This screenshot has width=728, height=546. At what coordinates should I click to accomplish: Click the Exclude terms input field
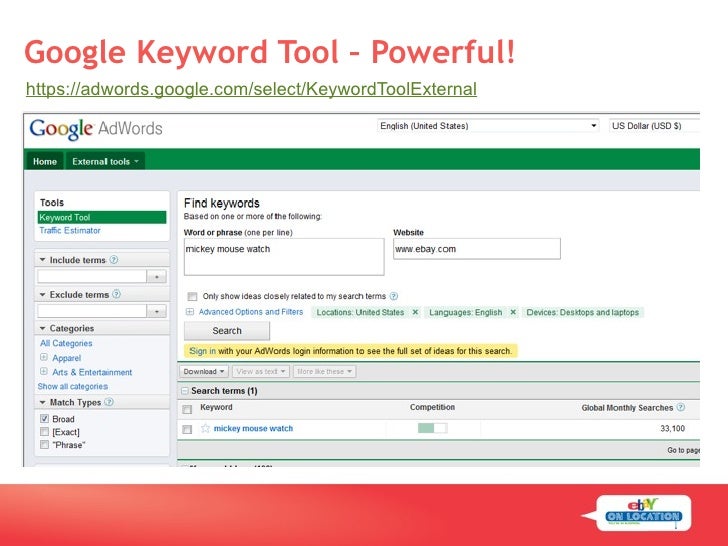92,311
